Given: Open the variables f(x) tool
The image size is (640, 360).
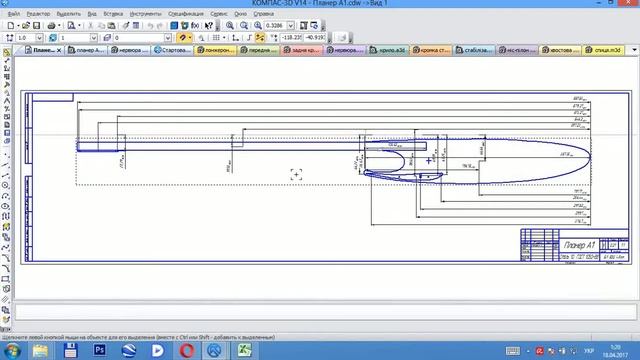Looking at the screenshot, I should pyautogui.click(x=195, y=25).
